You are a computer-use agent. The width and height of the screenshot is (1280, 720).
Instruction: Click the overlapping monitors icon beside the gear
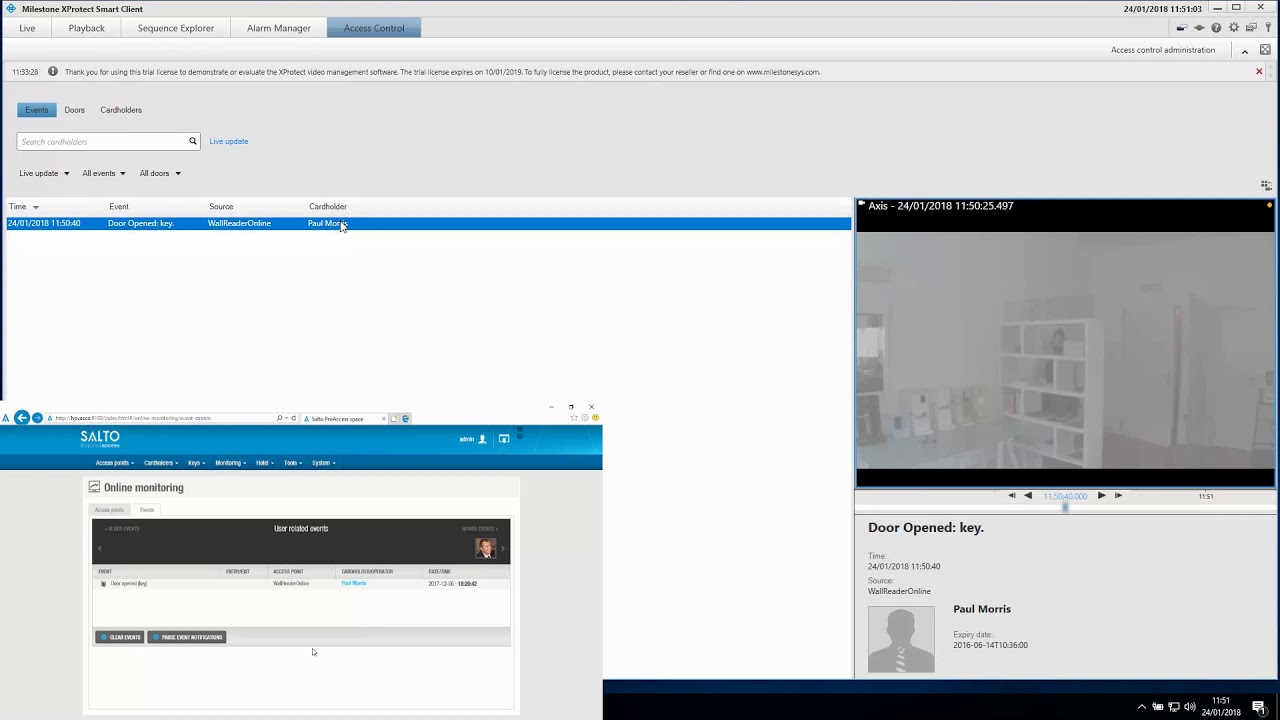point(1251,27)
